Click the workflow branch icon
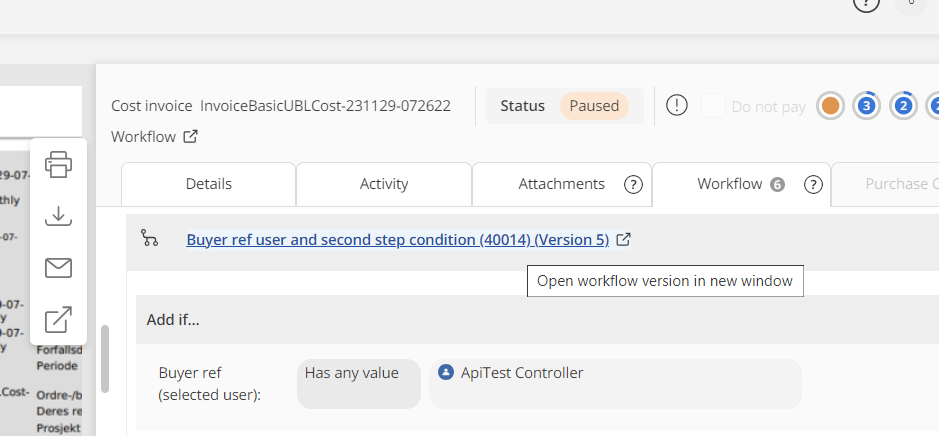The height and width of the screenshot is (436, 939). [x=150, y=239]
